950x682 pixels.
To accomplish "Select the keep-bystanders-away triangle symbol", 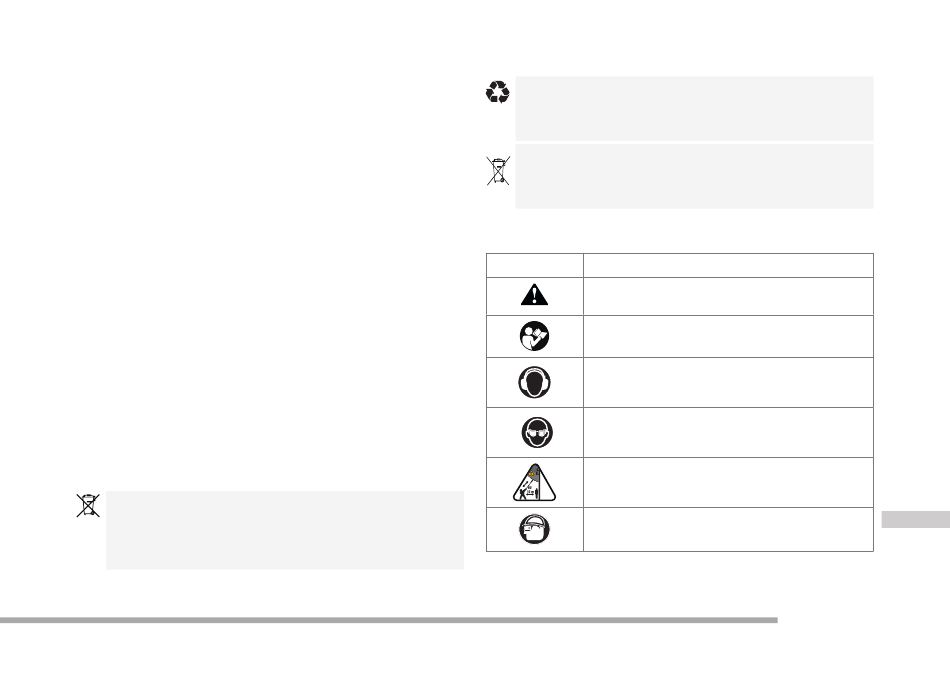I will 534,483.
